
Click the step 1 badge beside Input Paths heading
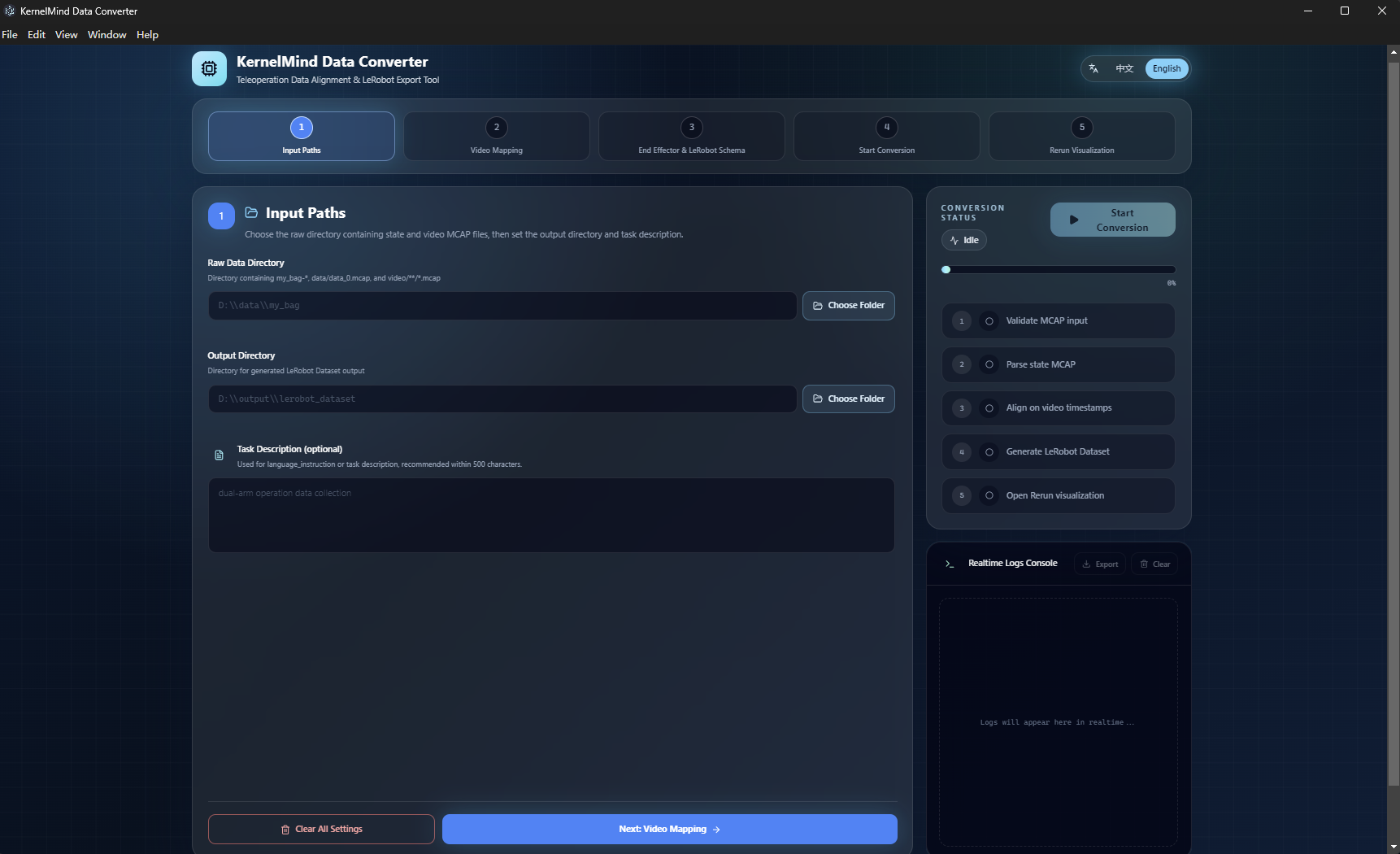221,216
